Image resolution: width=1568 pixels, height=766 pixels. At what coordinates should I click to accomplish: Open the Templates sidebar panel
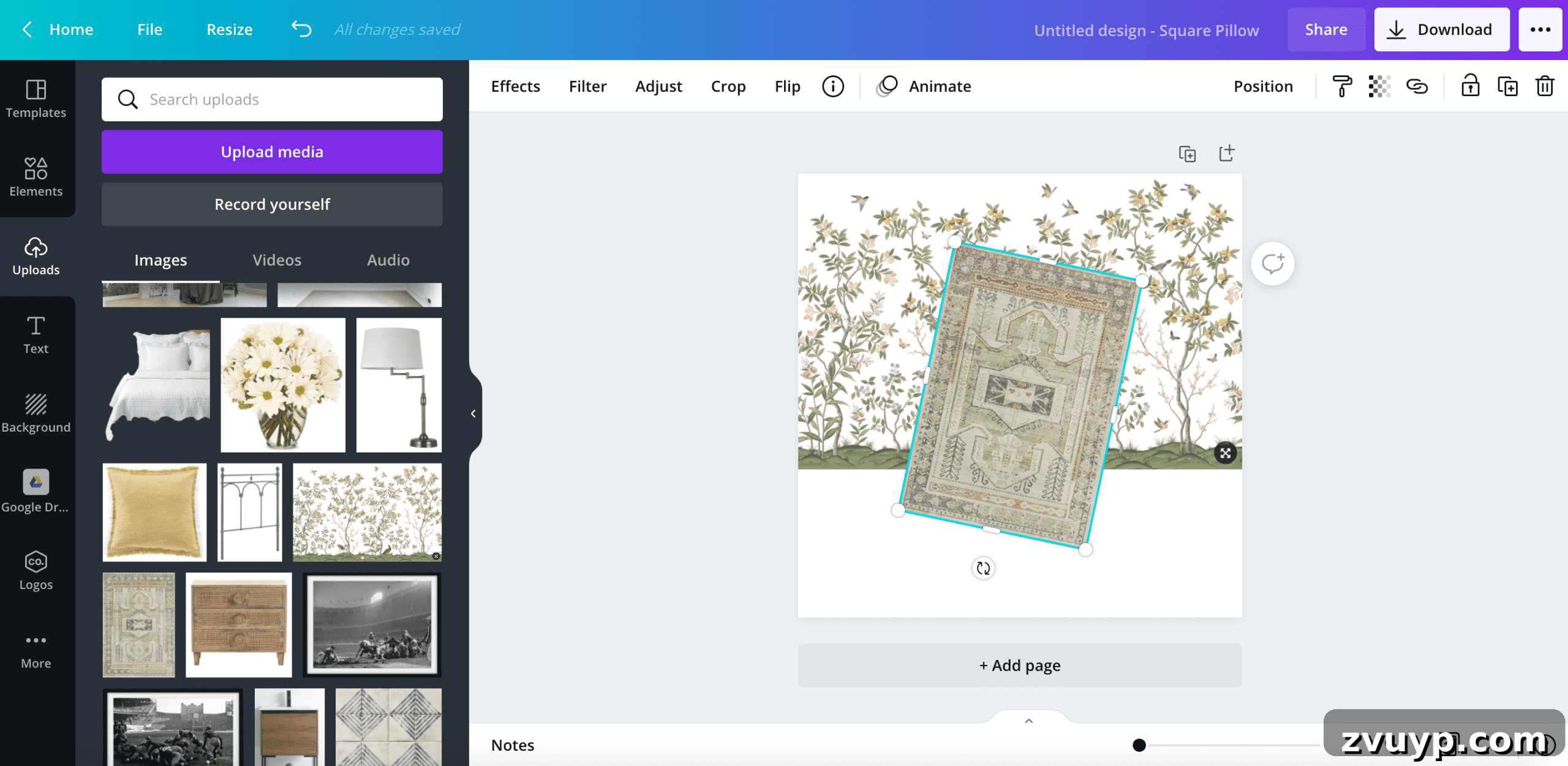coord(36,99)
